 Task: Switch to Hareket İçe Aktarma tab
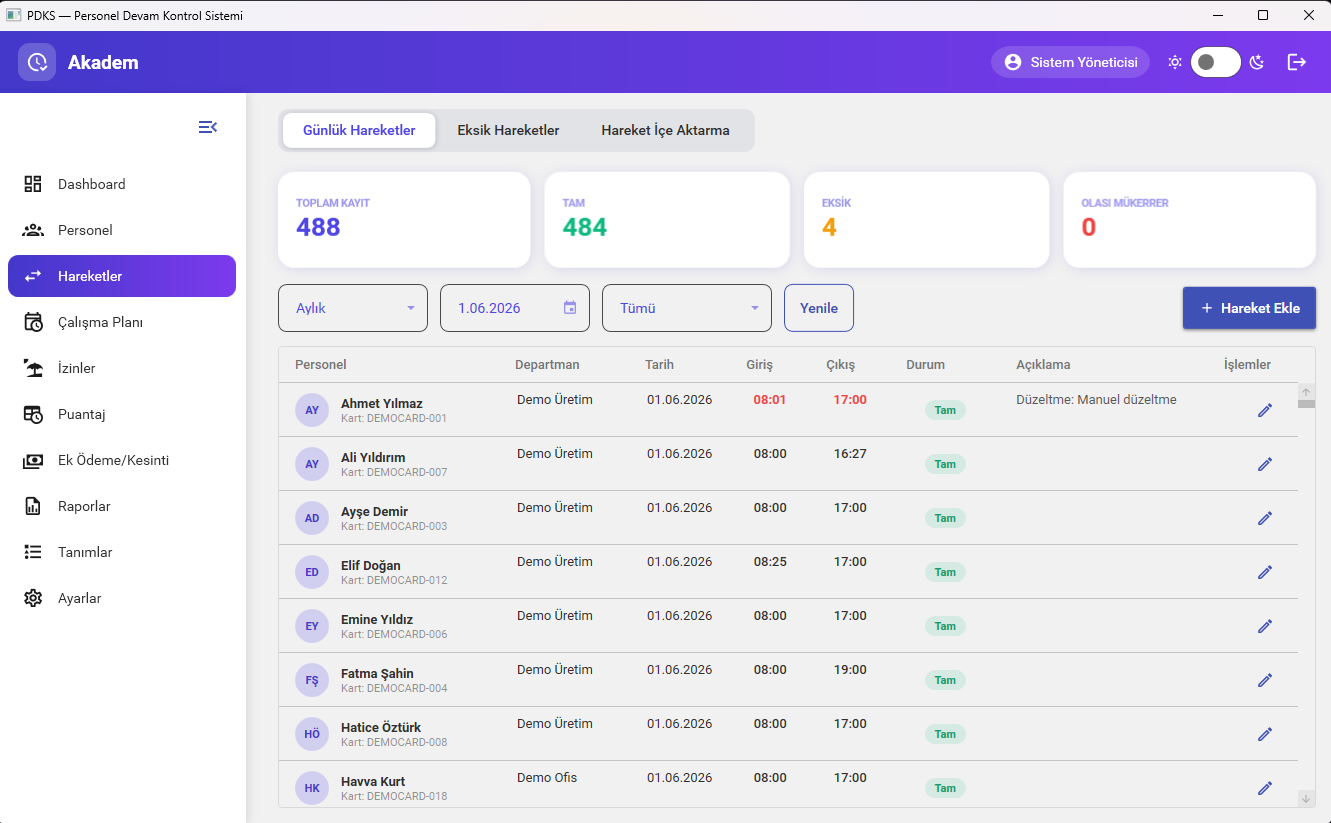(x=665, y=130)
